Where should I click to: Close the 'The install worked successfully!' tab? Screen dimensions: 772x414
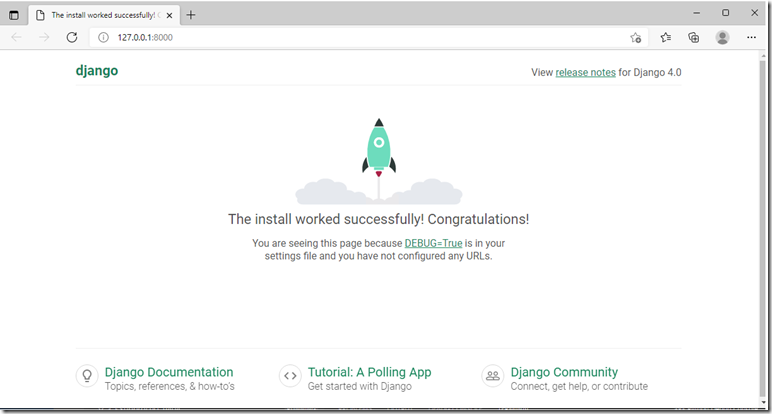[x=169, y=15]
